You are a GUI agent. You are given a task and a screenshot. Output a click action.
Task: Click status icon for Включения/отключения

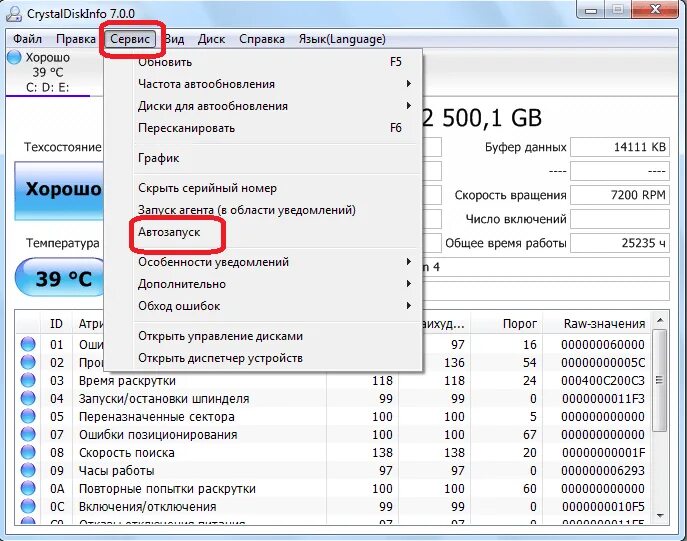point(28,506)
